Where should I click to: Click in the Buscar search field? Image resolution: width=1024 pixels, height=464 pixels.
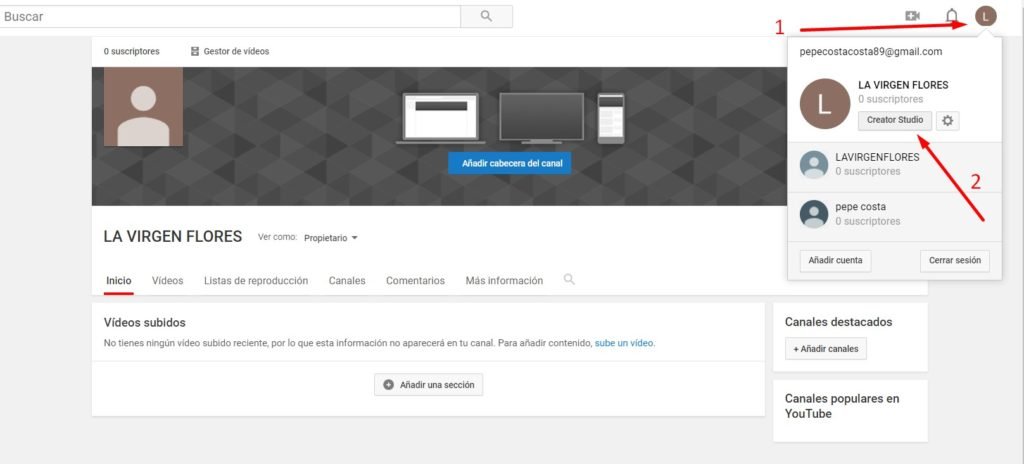click(x=229, y=16)
